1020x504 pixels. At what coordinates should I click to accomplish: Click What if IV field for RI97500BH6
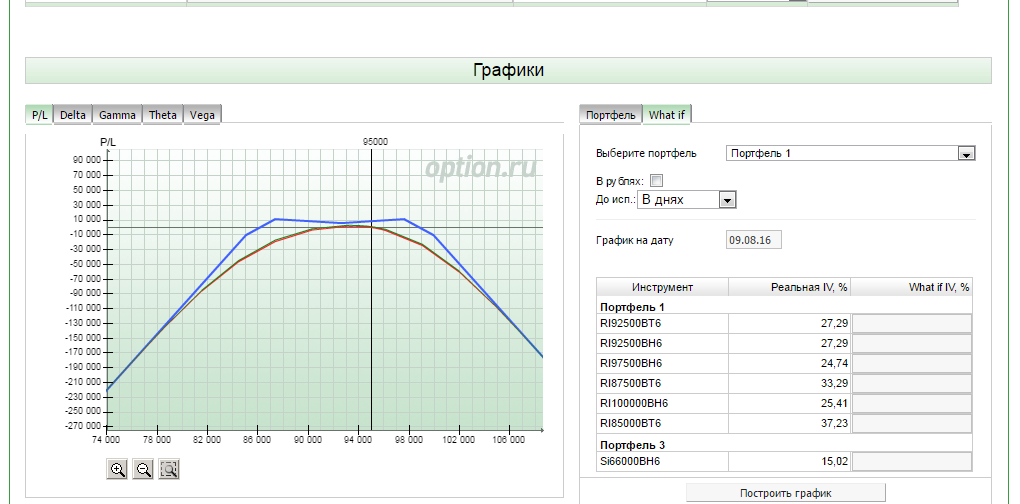coord(912,364)
